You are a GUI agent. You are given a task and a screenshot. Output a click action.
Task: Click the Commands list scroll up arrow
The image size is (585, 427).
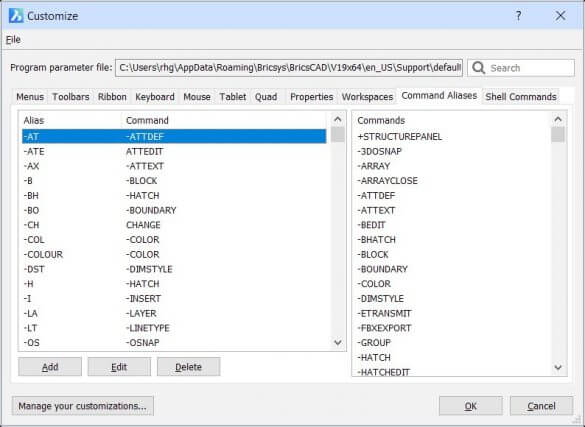pos(558,119)
